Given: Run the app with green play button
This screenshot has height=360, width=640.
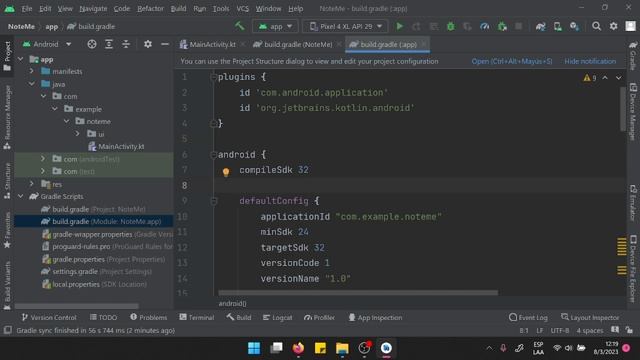Looking at the screenshot, I should tap(400, 26).
